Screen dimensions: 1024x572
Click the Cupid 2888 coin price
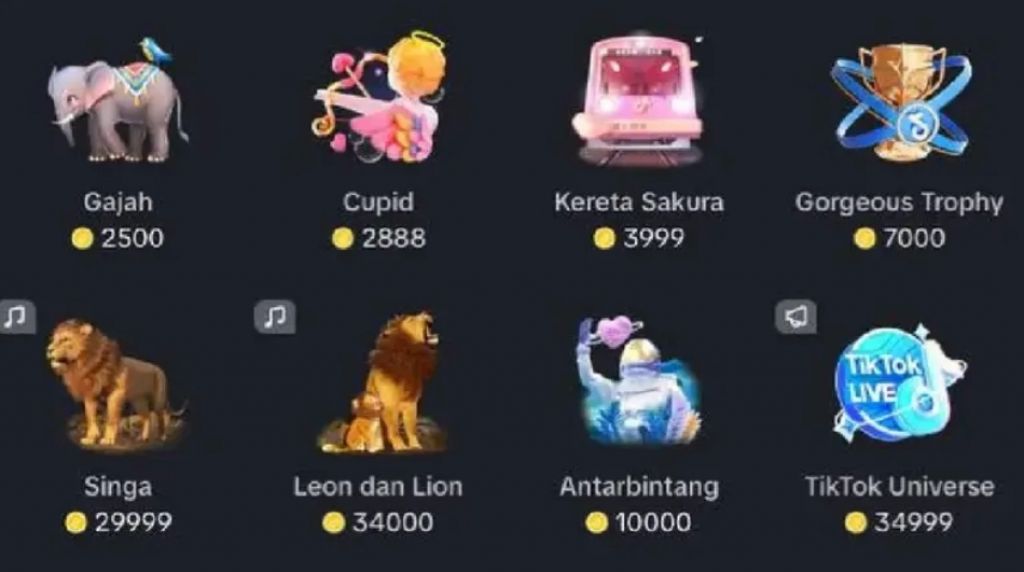pyautogui.click(x=379, y=238)
